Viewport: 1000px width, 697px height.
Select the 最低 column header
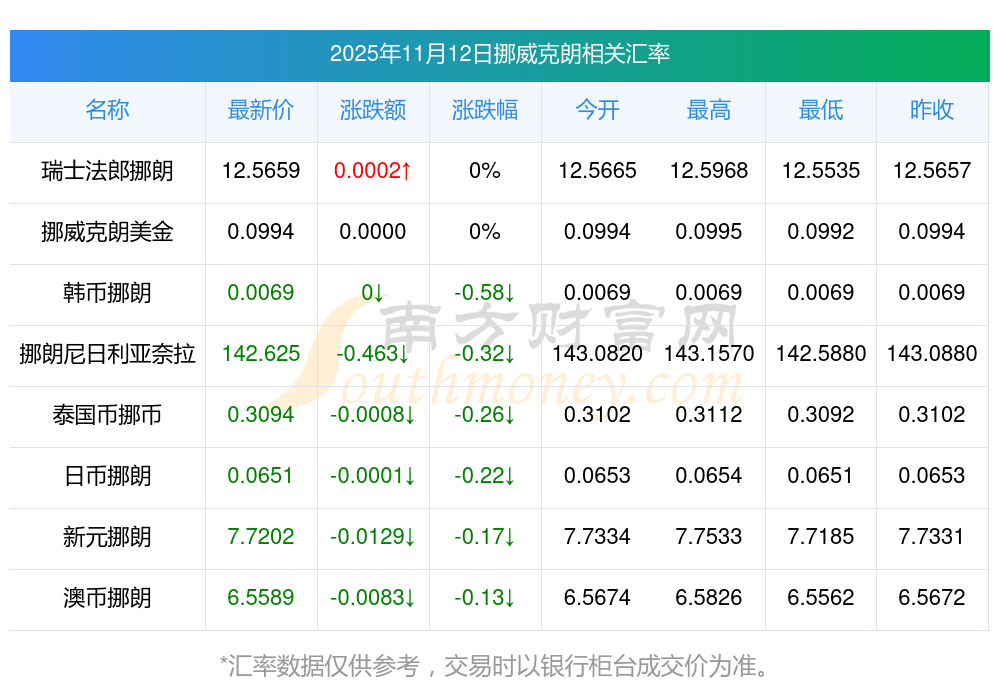pyautogui.click(x=820, y=111)
